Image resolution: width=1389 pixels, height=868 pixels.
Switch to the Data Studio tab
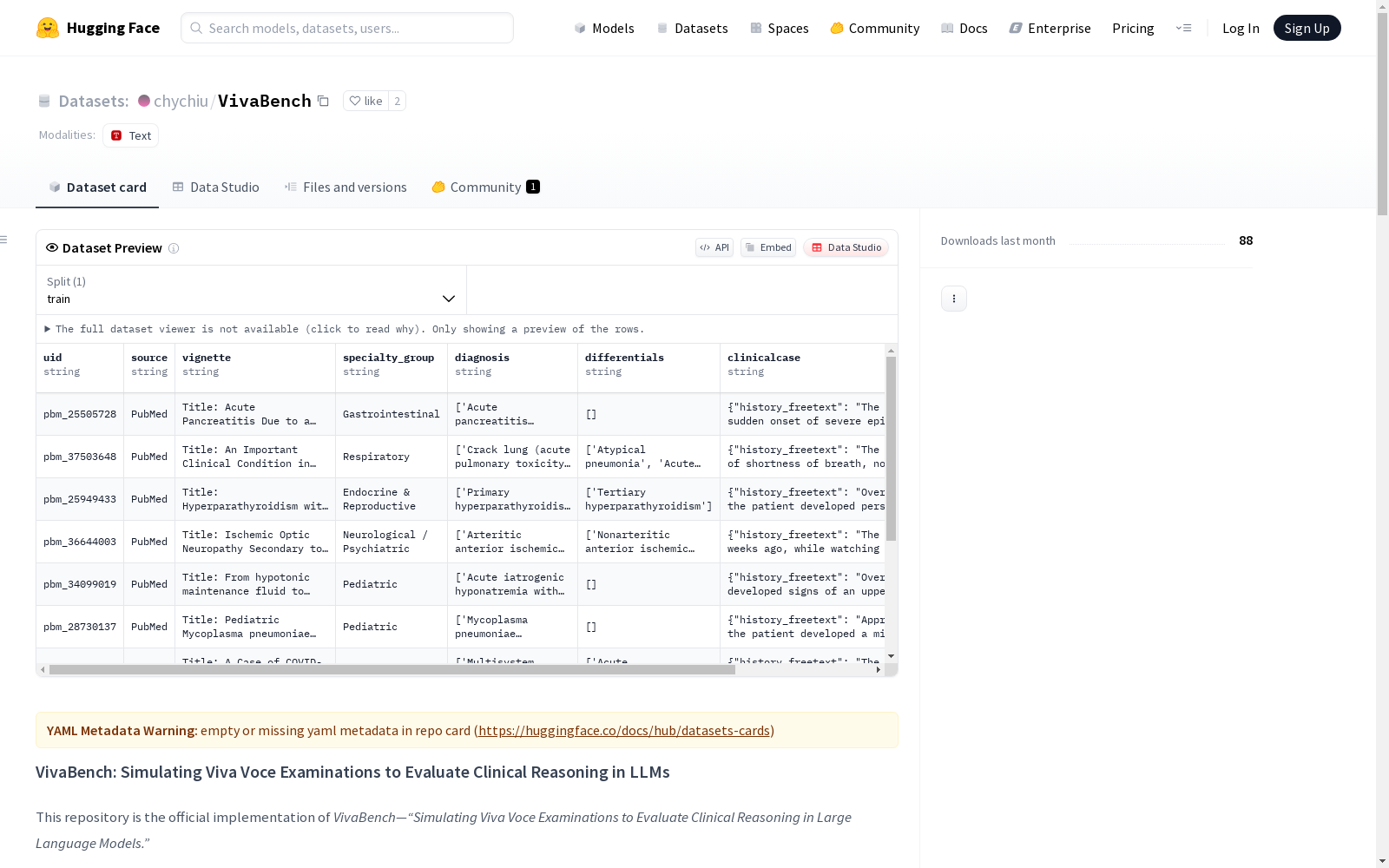point(215,187)
